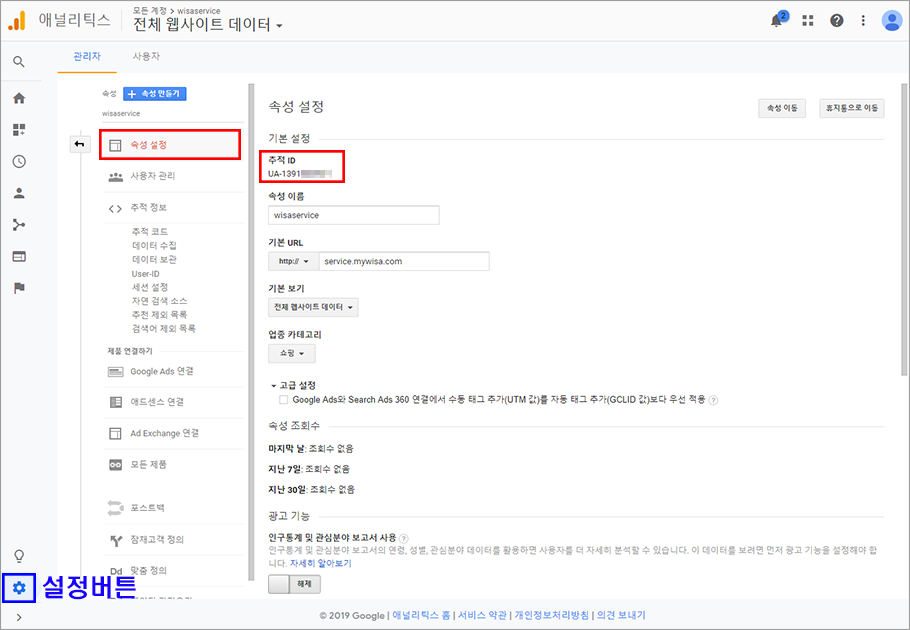Open the http:// protocol dropdown
The width and height of the screenshot is (910, 630).
pos(293,262)
